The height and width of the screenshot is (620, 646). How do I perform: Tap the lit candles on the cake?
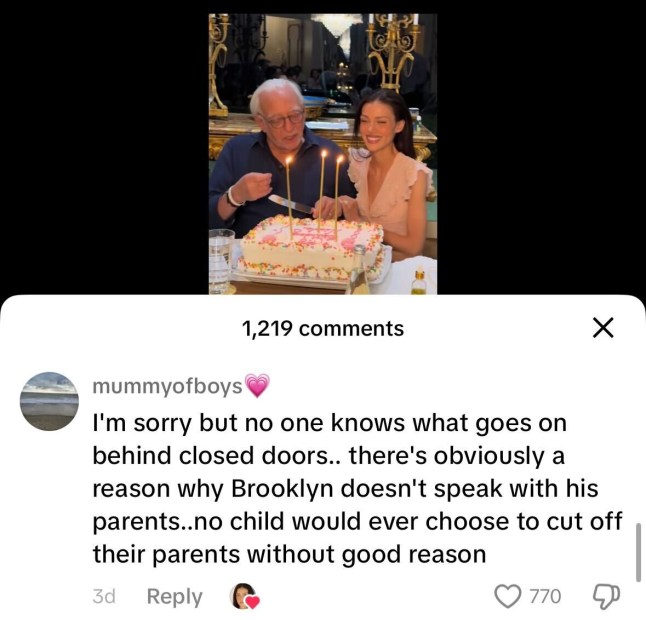click(x=316, y=194)
